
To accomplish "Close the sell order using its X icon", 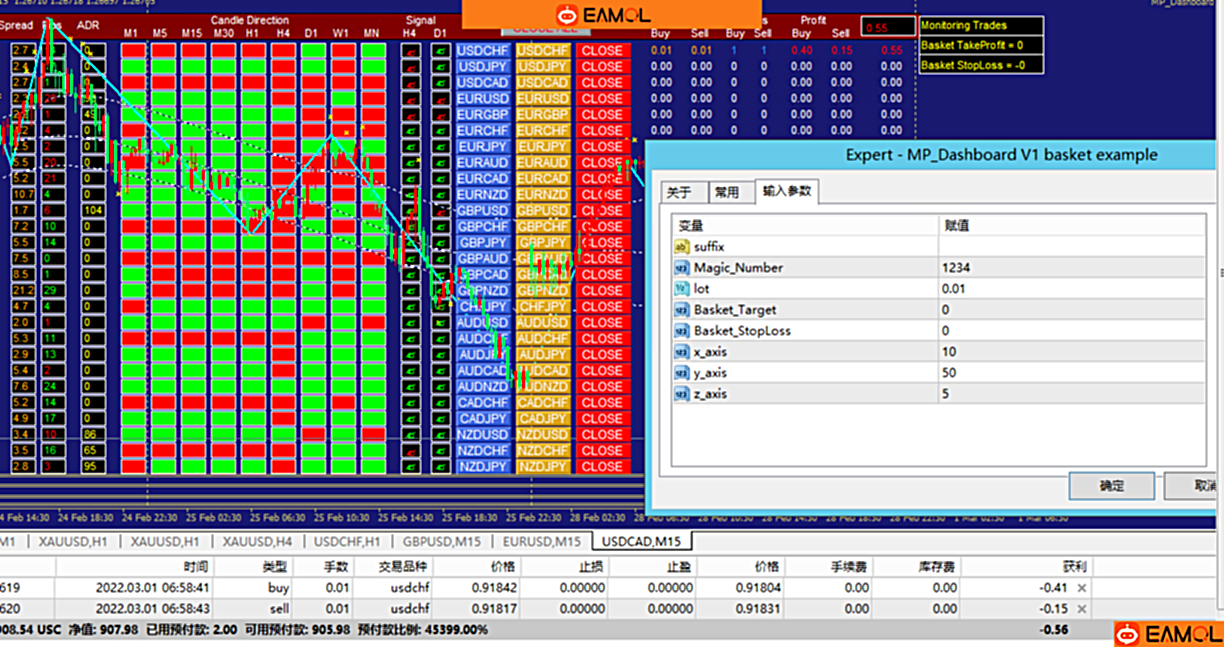I will [1081, 609].
